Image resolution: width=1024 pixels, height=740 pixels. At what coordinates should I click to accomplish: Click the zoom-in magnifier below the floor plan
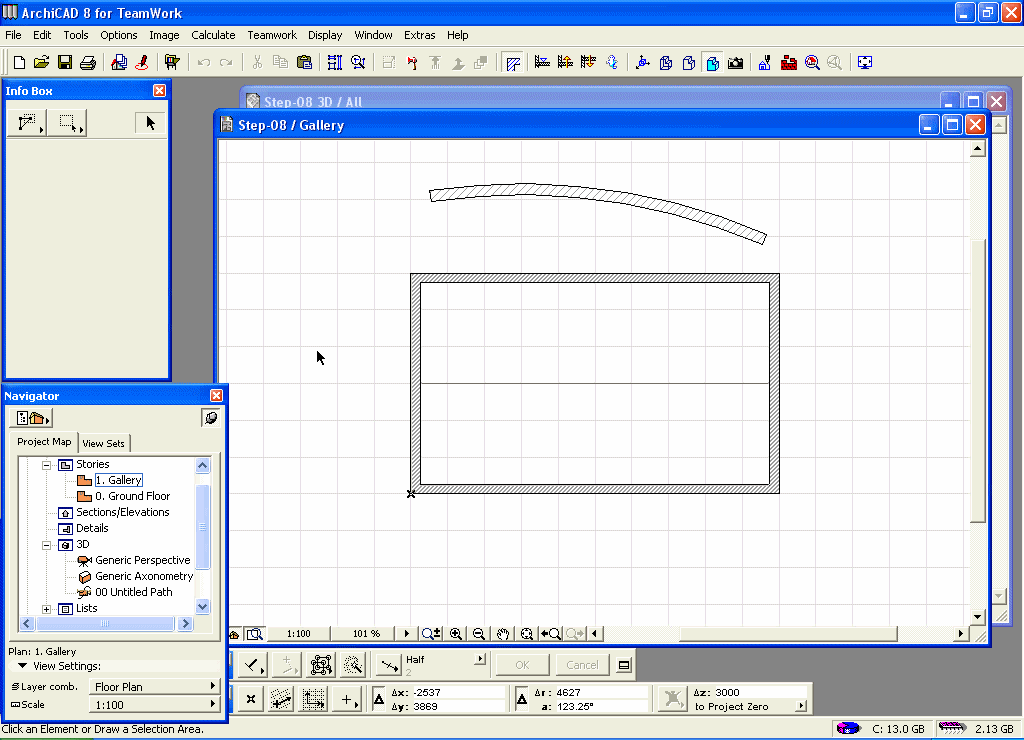coord(456,633)
